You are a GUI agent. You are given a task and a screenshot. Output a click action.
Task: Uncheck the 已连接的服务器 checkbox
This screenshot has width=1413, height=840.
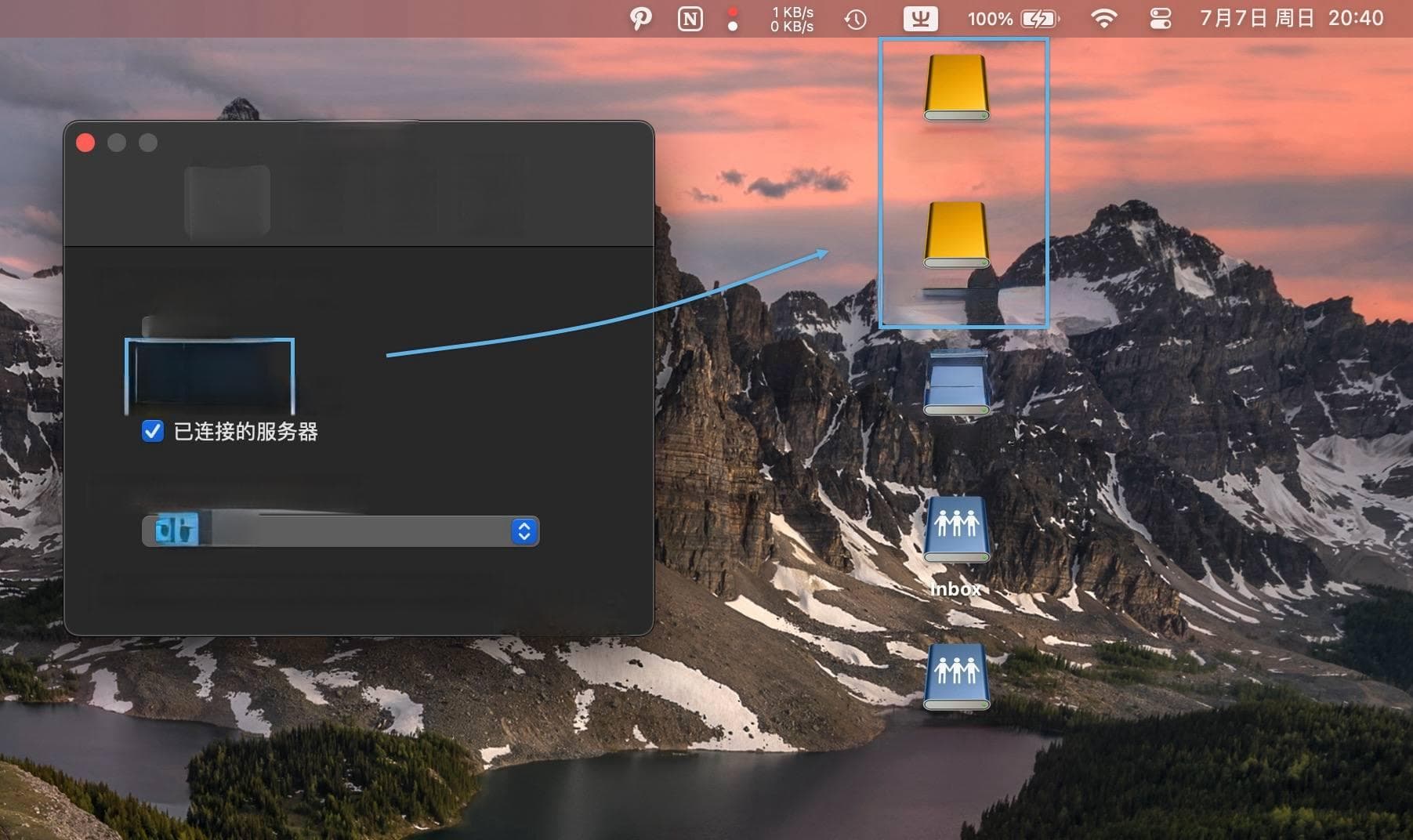pyautogui.click(x=153, y=431)
